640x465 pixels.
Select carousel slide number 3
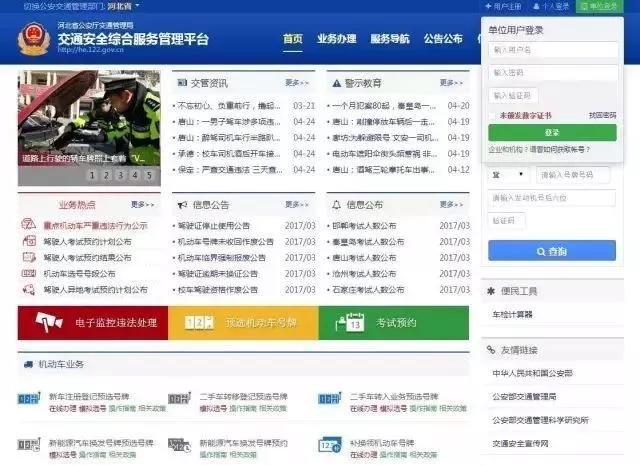pos(120,175)
